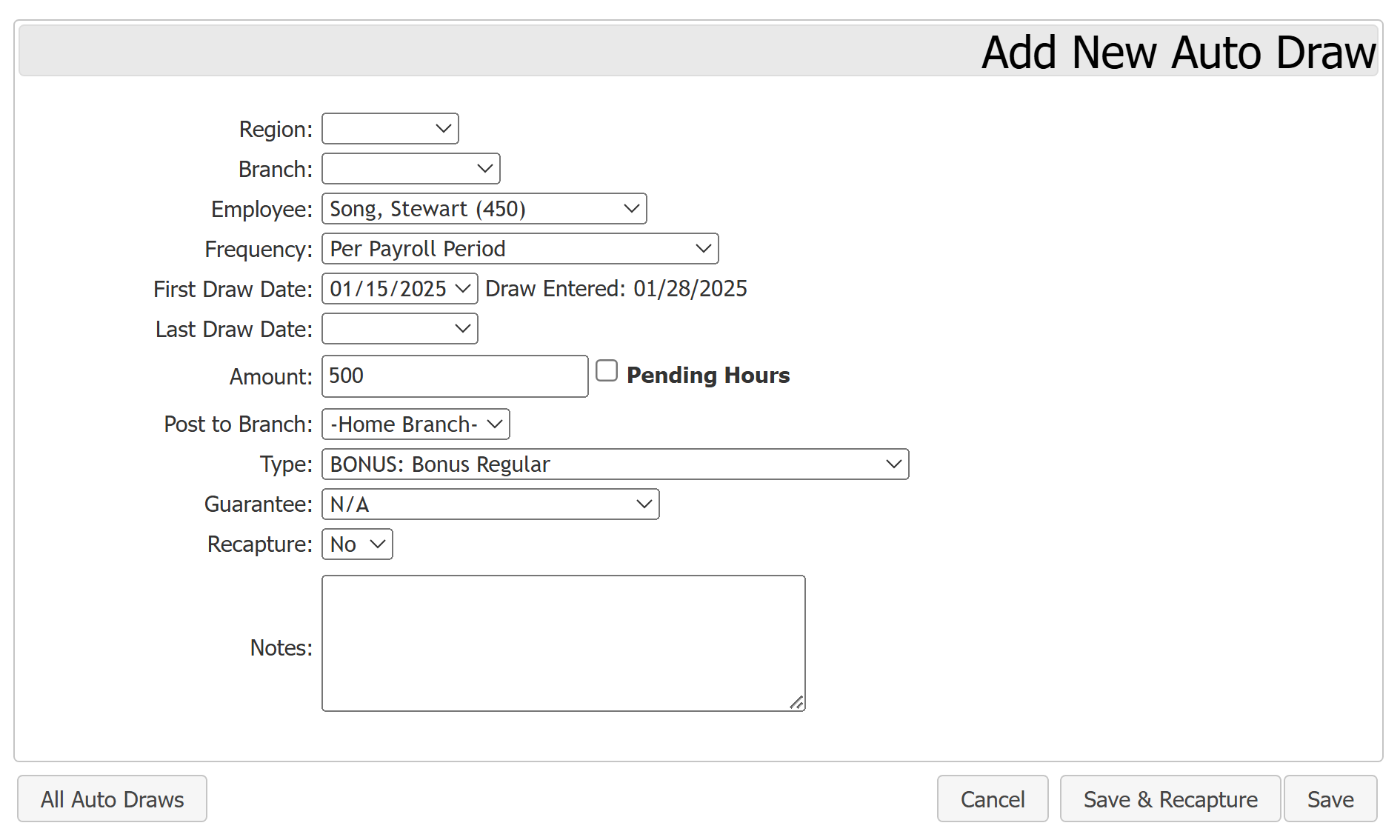Click the Guarantee: label
The width and height of the screenshot is (1400, 840).
(x=258, y=504)
